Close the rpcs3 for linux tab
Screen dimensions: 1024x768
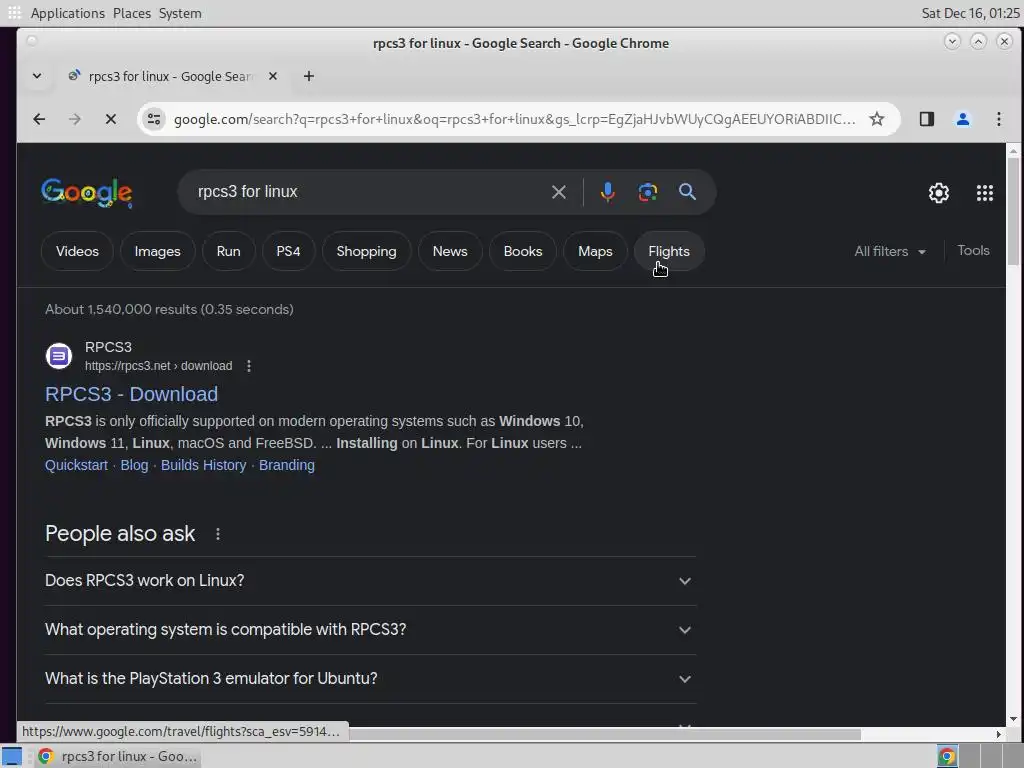coord(273,76)
